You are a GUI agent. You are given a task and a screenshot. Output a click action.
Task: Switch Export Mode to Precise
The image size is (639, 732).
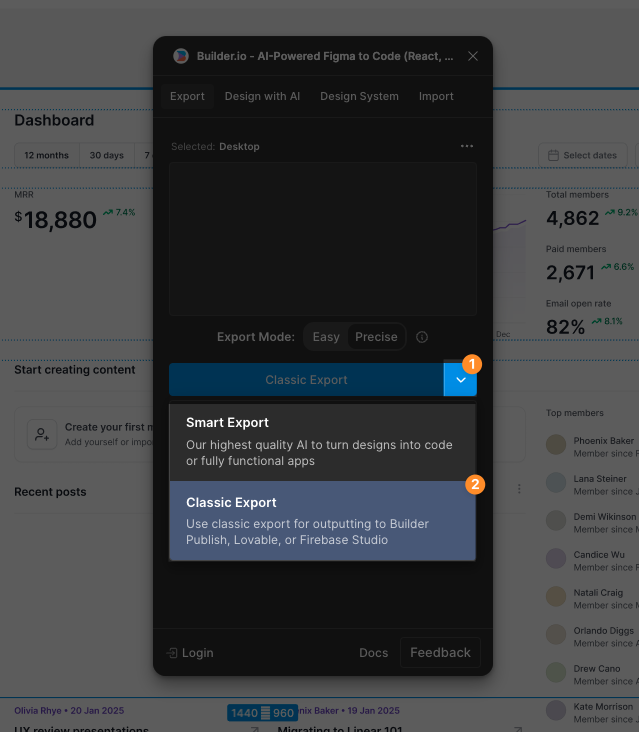point(376,337)
